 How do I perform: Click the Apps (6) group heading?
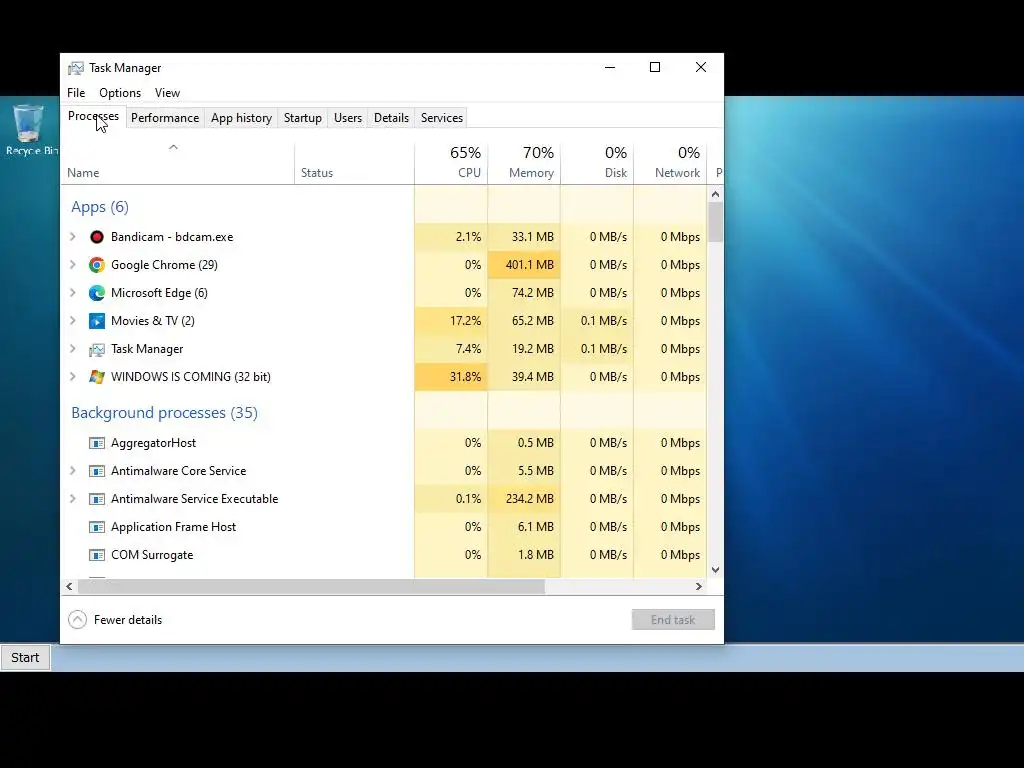coord(100,207)
